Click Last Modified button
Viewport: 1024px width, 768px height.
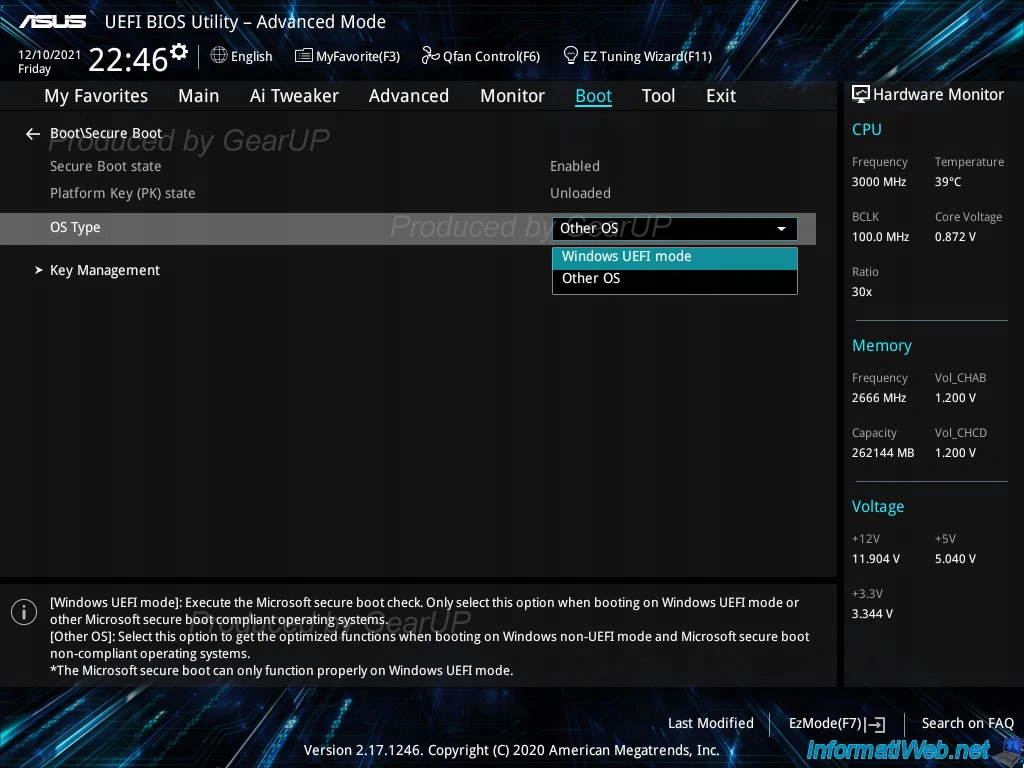(x=711, y=724)
